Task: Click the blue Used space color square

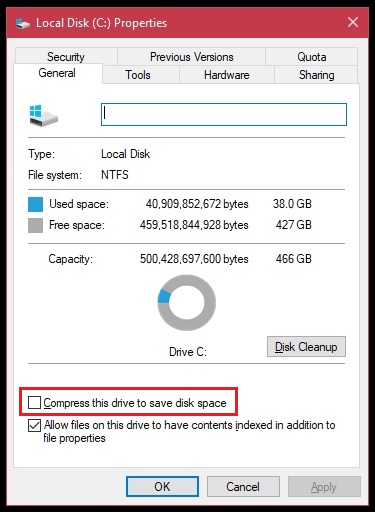Action: [x=35, y=204]
